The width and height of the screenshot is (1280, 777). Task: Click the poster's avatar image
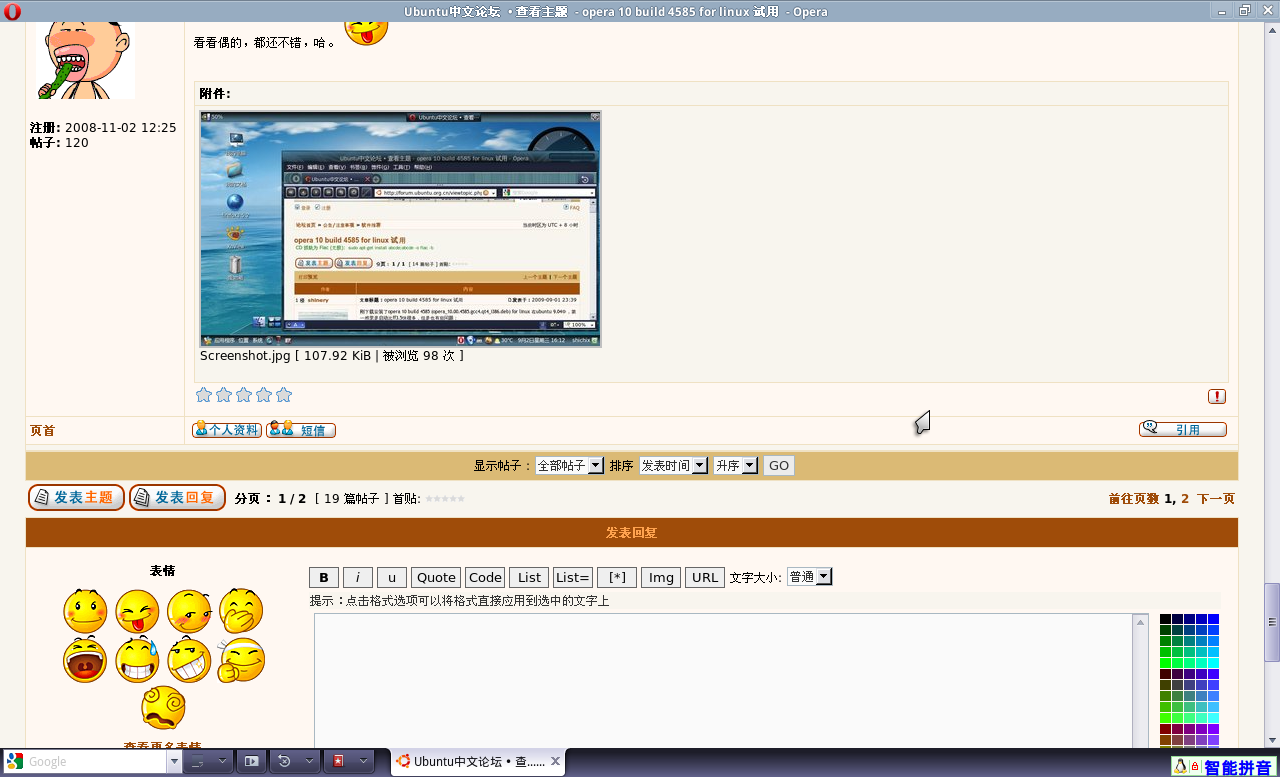(x=85, y=60)
